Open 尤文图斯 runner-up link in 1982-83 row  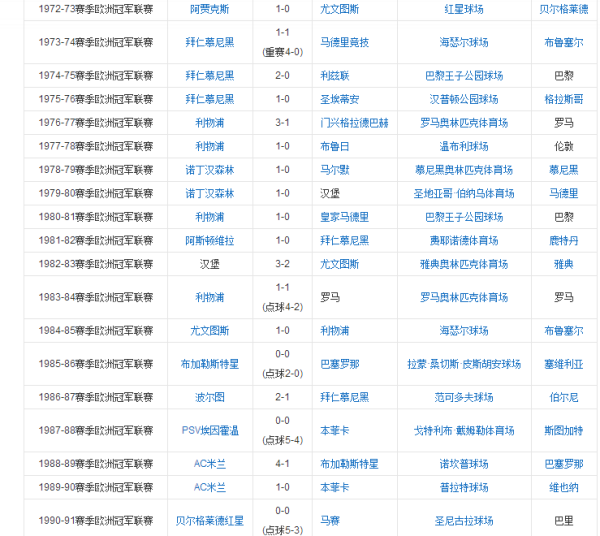pyautogui.click(x=339, y=264)
